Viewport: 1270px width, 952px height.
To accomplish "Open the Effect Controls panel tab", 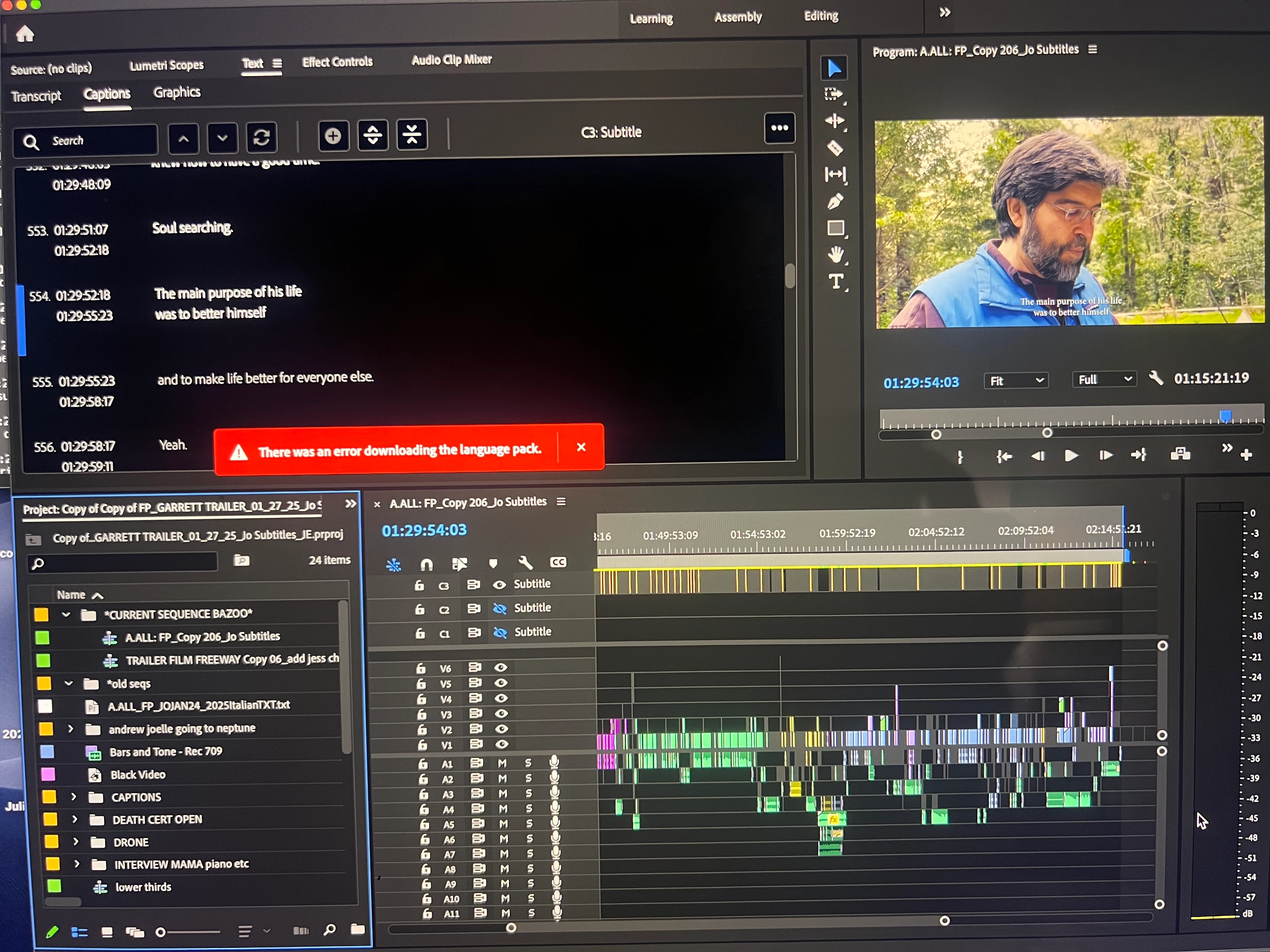I will coord(337,62).
